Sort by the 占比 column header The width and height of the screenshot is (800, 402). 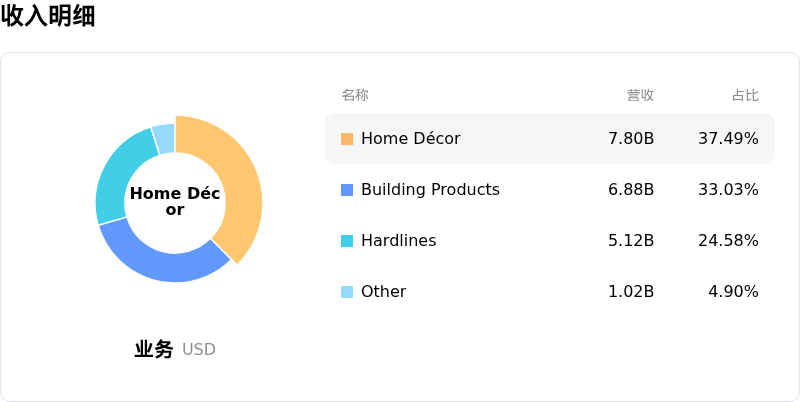(745, 95)
